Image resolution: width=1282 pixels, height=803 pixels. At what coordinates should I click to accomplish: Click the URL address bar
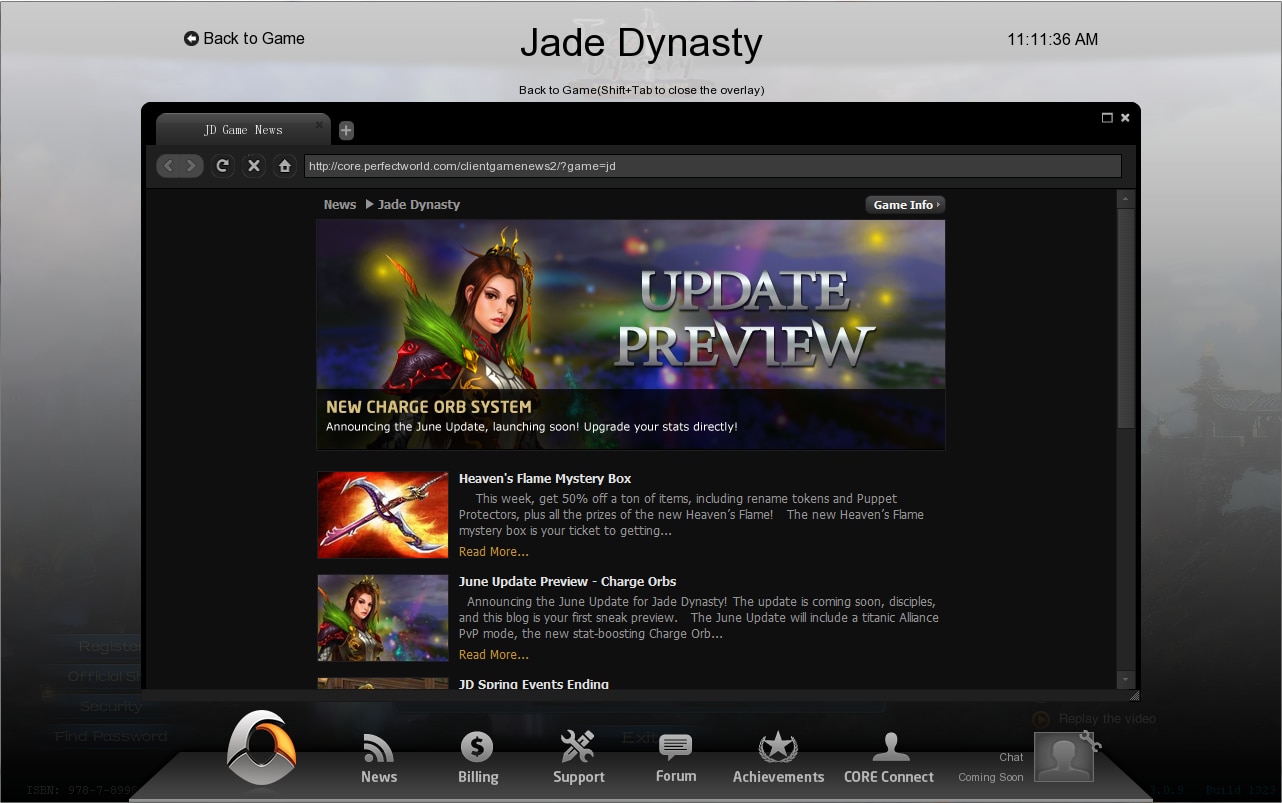point(712,166)
